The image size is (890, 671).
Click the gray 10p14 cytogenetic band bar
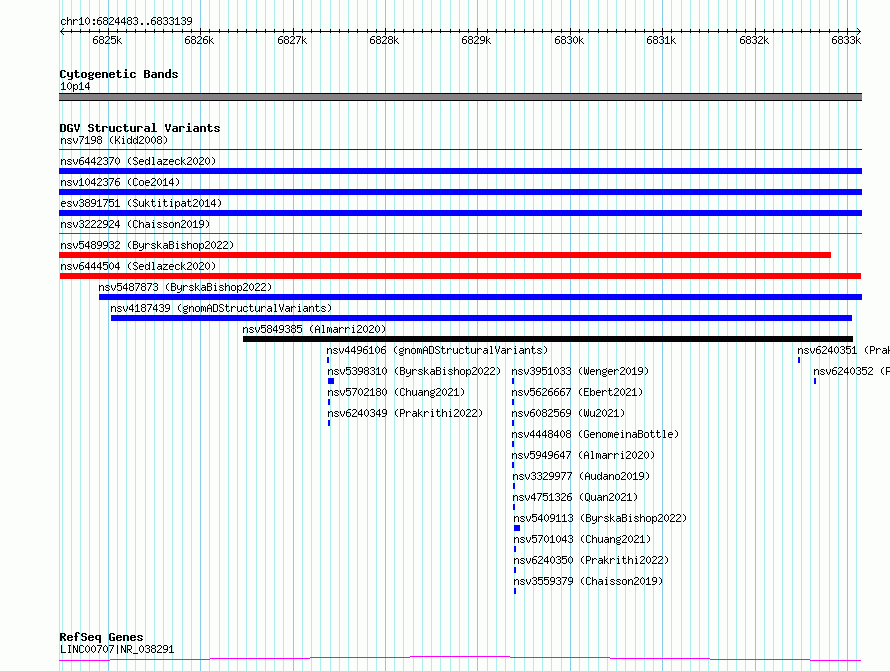(460, 97)
